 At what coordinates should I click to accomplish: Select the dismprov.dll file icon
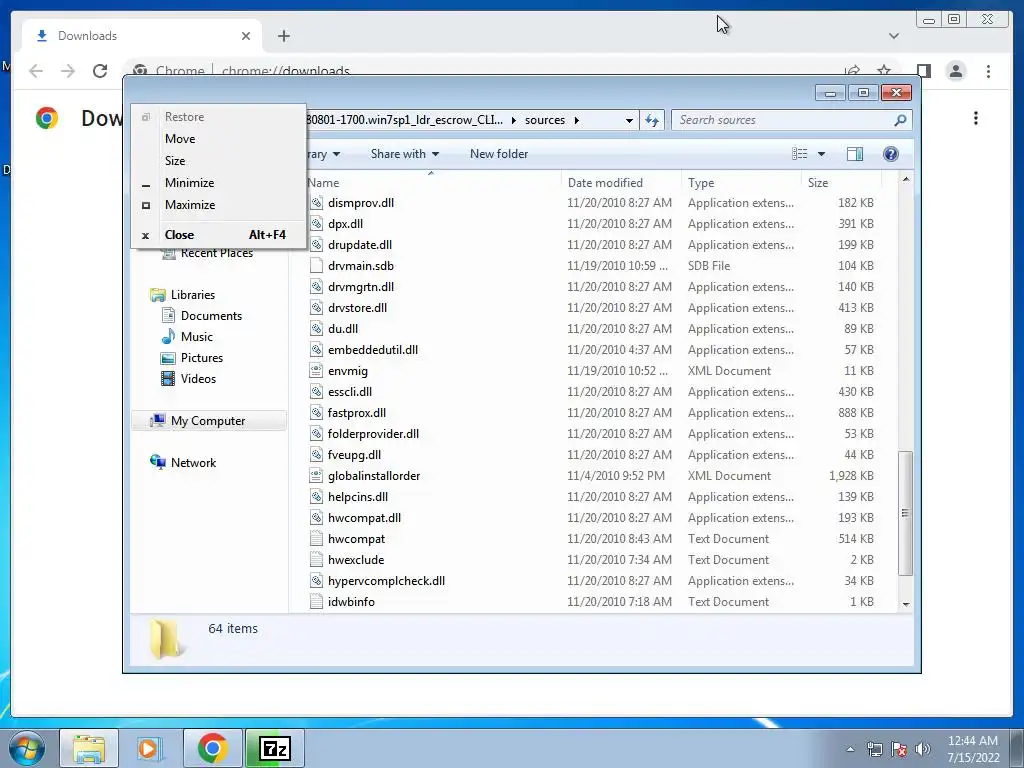(x=316, y=202)
